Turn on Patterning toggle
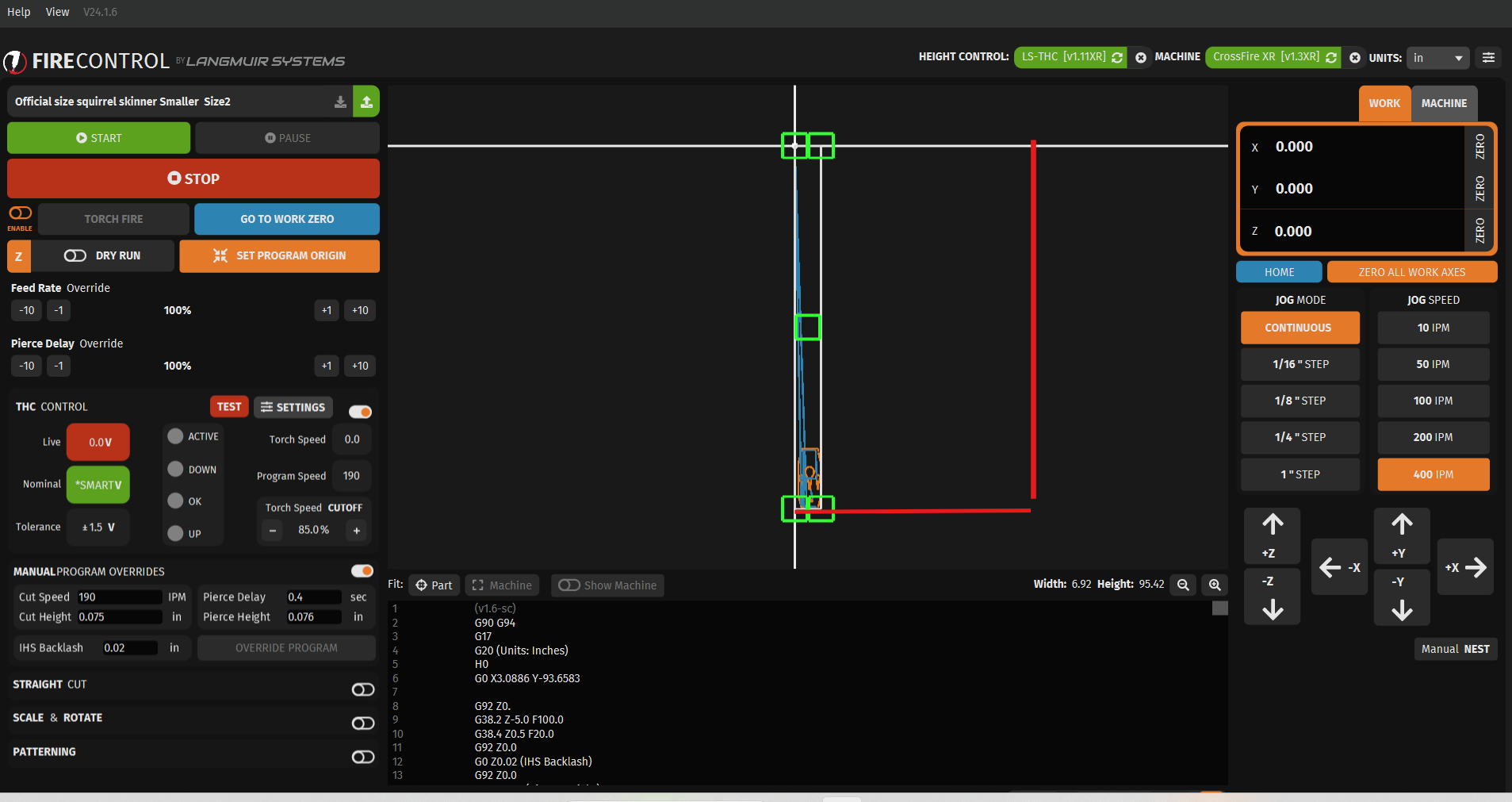Viewport: 1512px width, 802px height. (x=362, y=757)
